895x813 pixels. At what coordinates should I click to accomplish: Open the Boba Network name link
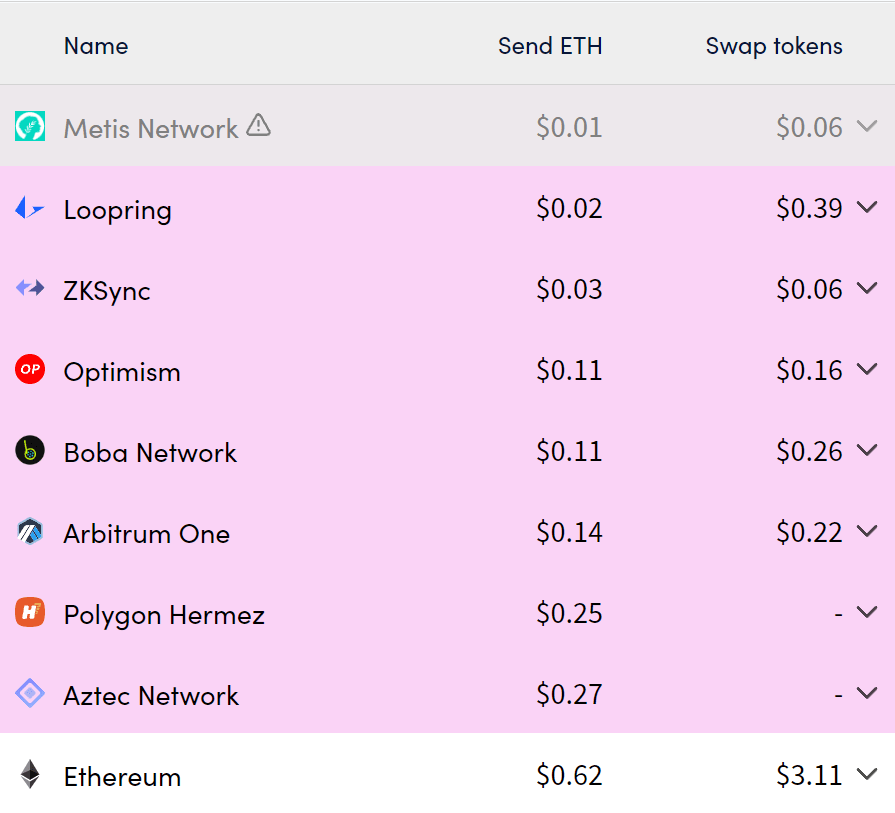click(150, 453)
